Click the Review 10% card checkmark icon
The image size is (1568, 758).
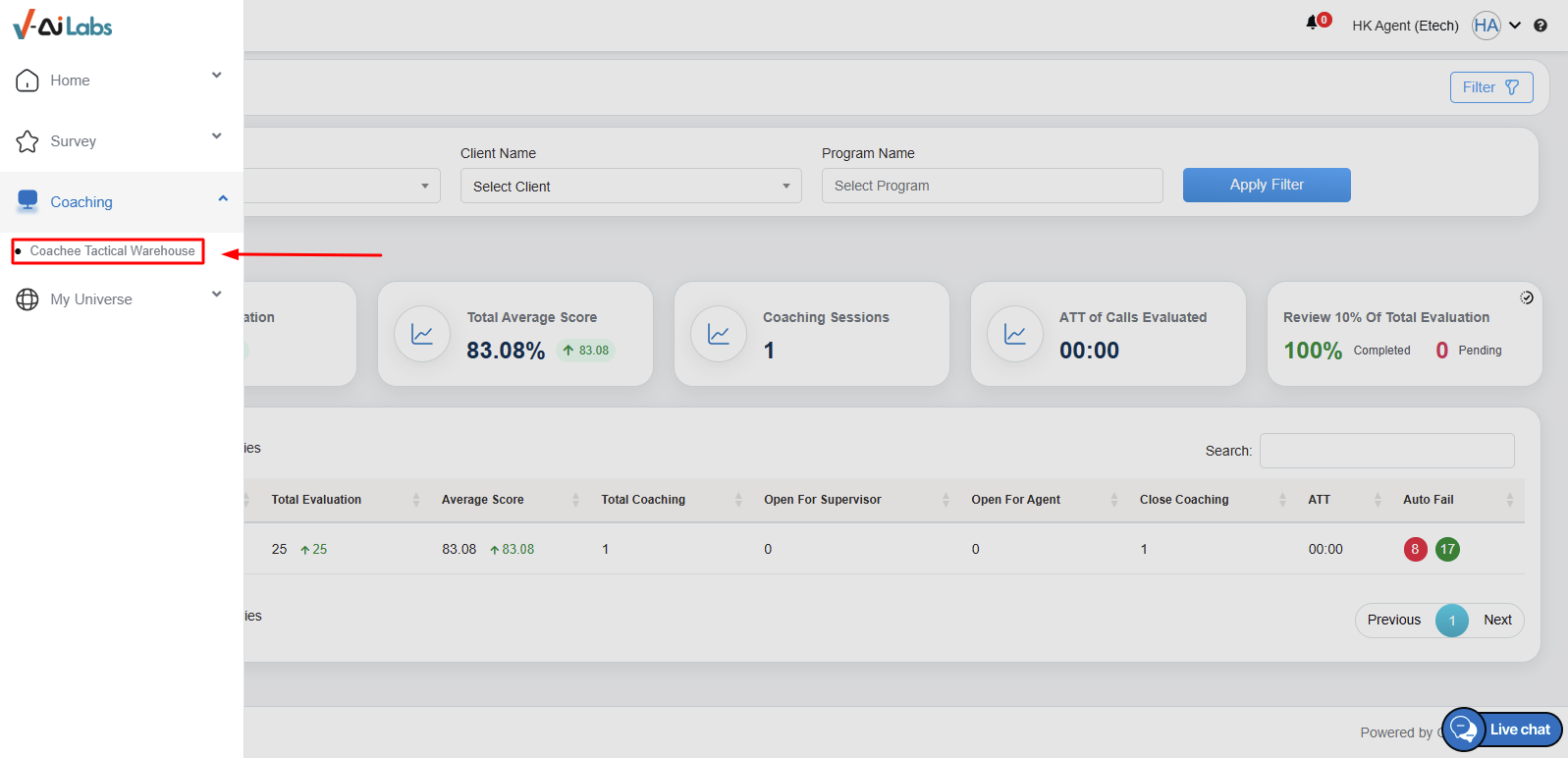pos(1527,298)
